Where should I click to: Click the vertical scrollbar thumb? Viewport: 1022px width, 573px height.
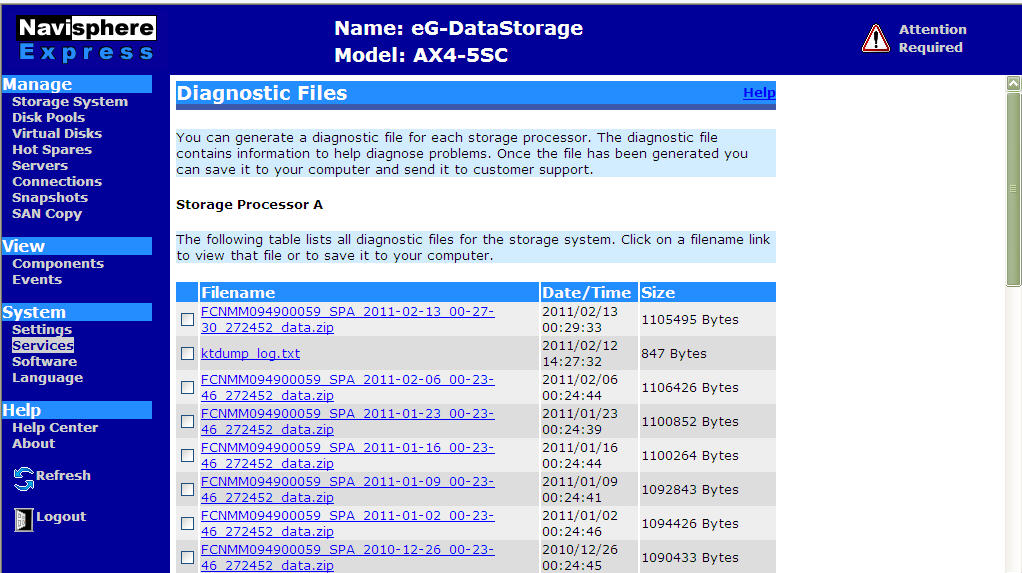coord(1013,188)
